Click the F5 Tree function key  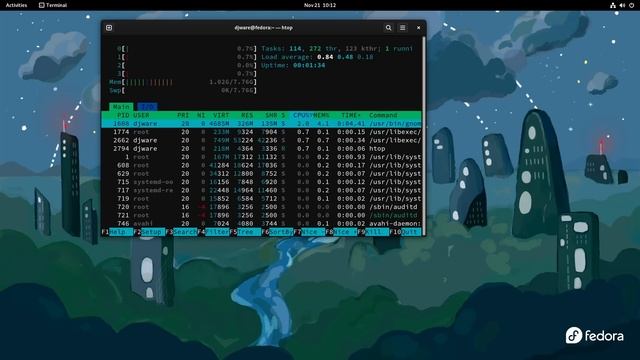(x=245, y=232)
